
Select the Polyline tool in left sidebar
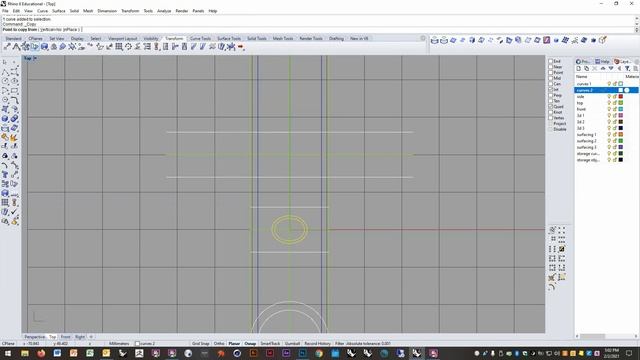[x=5, y=72]
